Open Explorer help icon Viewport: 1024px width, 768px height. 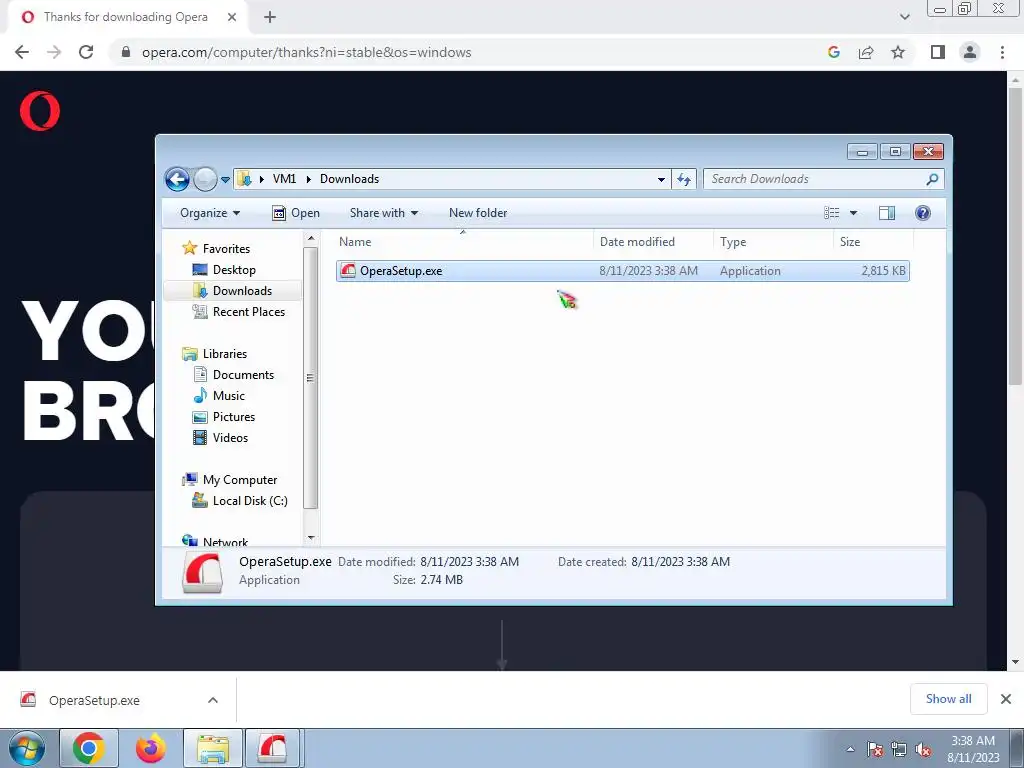coord(923,213)
